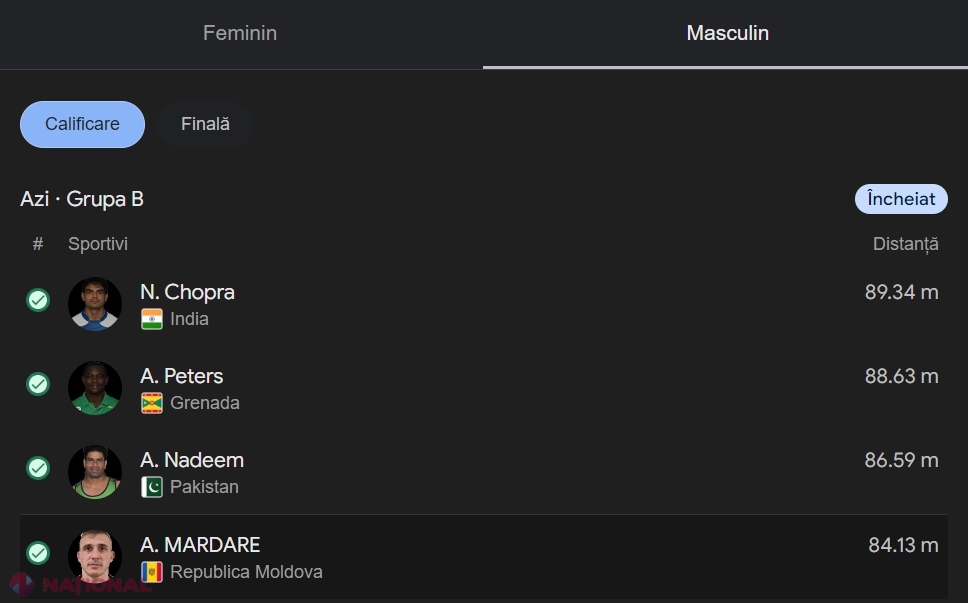Open the Finală results chip

(205, 124)
